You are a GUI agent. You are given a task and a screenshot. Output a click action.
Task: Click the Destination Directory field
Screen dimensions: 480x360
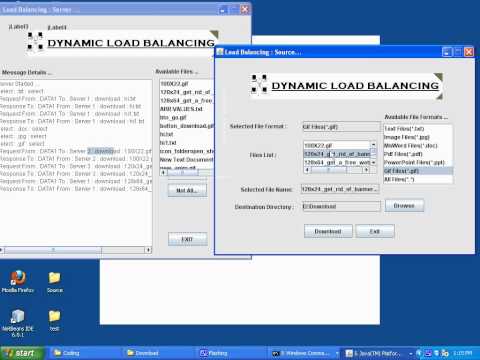tap(341, 206)
